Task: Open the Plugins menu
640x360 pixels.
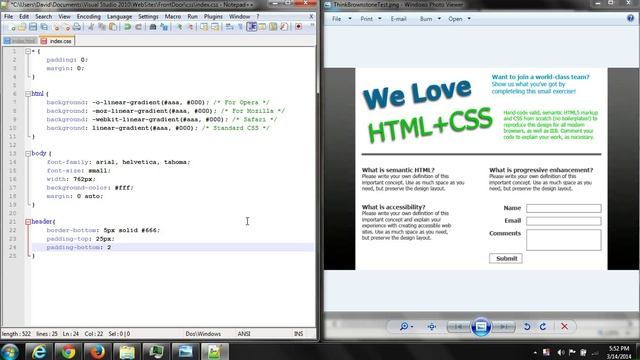Action: tap(213, 16)
